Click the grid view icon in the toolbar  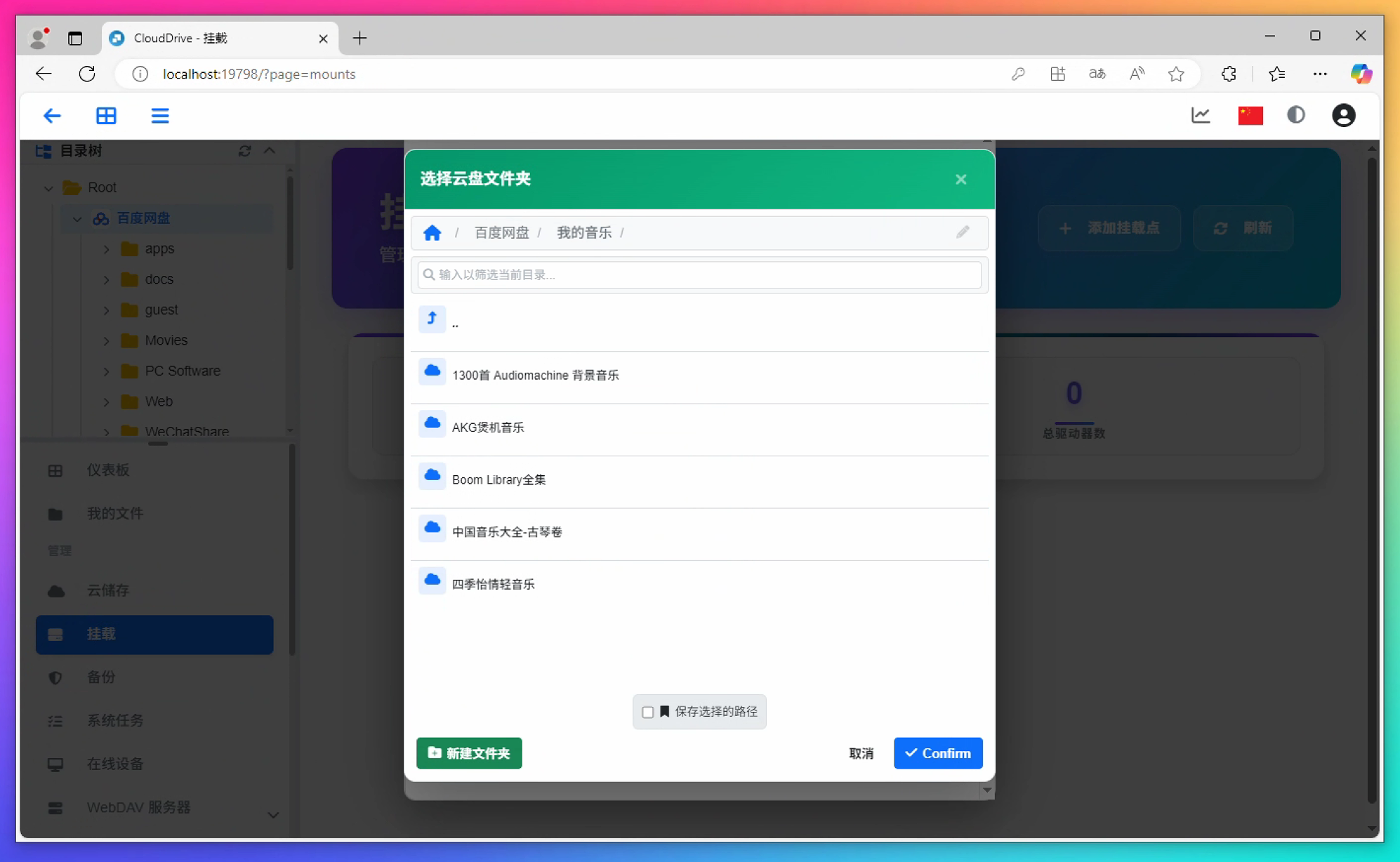pyautogui.click(x=106, y=115)
